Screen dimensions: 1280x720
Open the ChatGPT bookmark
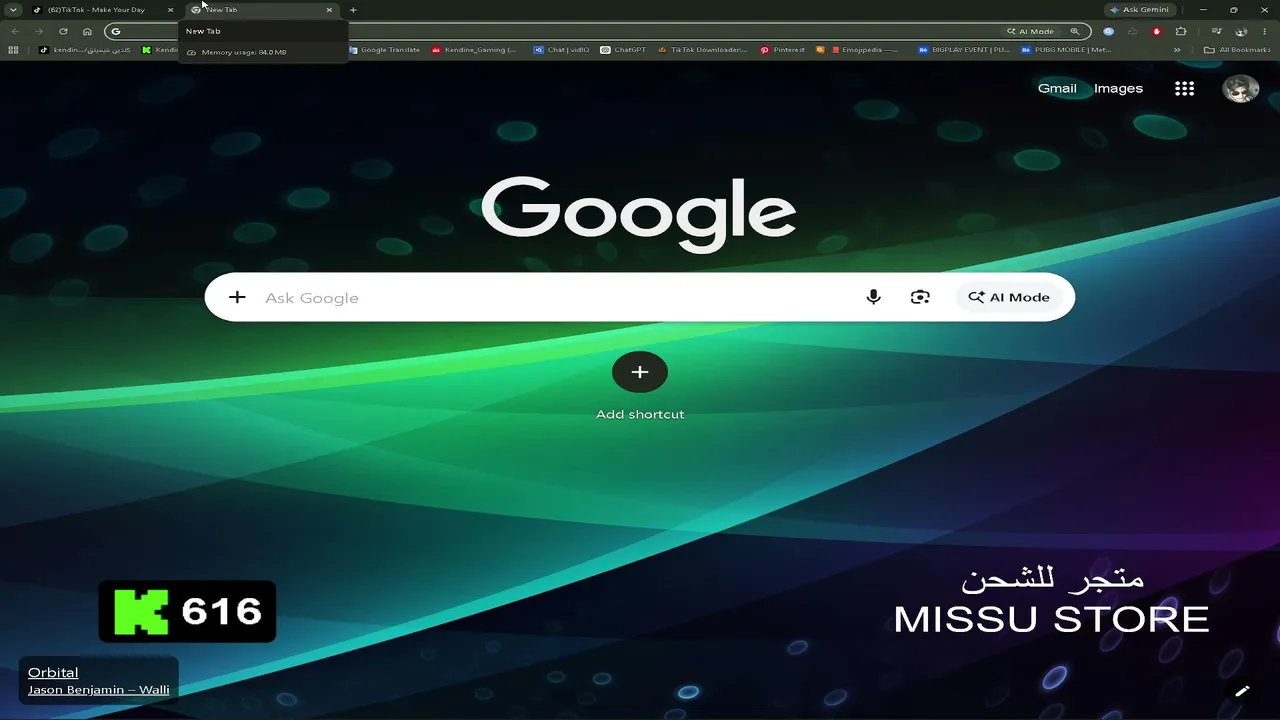click(x=623, y=50)
